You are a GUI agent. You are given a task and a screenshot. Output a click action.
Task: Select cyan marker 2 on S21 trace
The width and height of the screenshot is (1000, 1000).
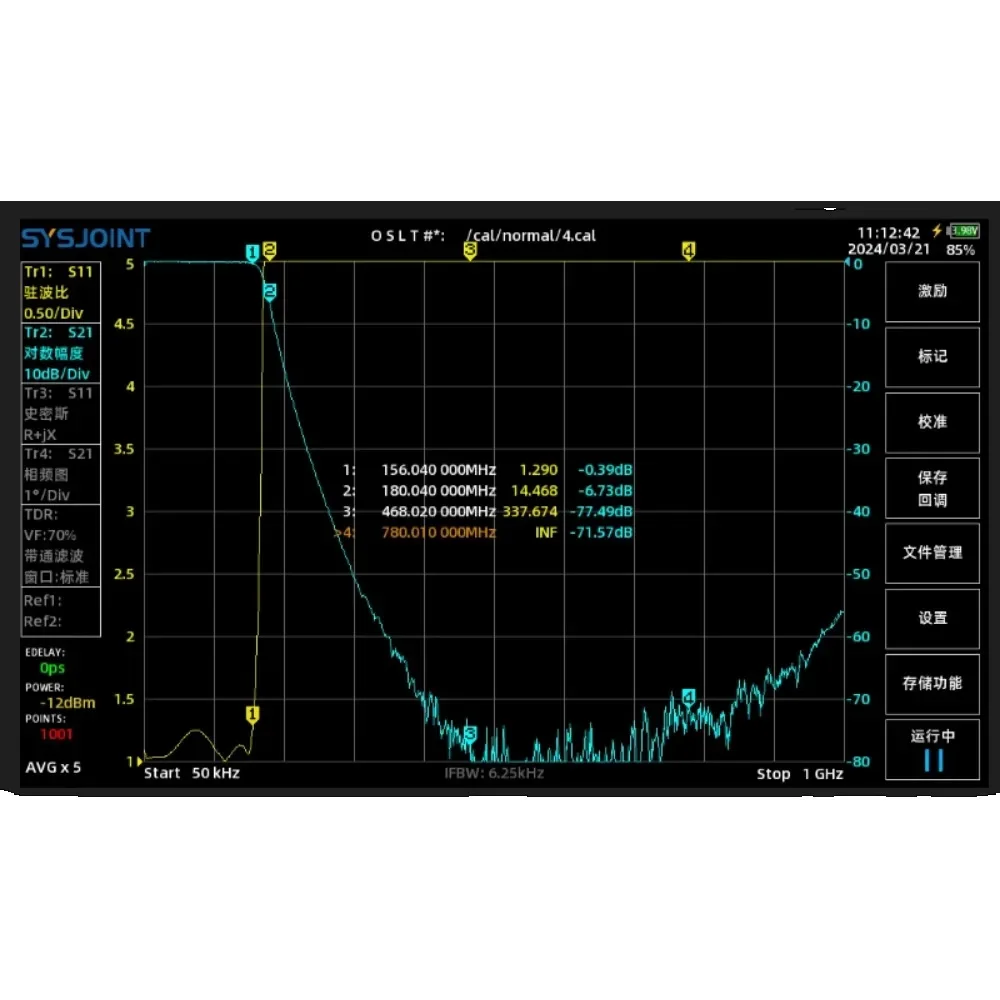pos(270,292)
